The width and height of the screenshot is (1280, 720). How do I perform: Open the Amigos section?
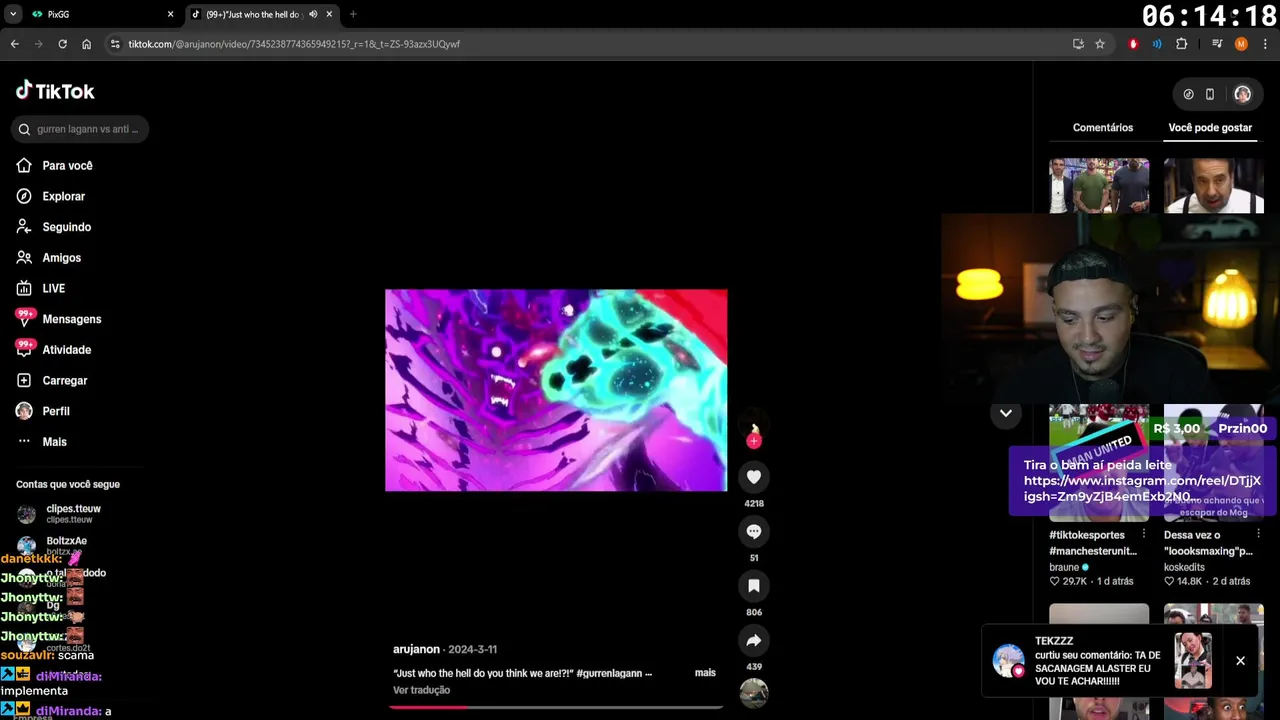pyautogui.click(x=61, y=258)
